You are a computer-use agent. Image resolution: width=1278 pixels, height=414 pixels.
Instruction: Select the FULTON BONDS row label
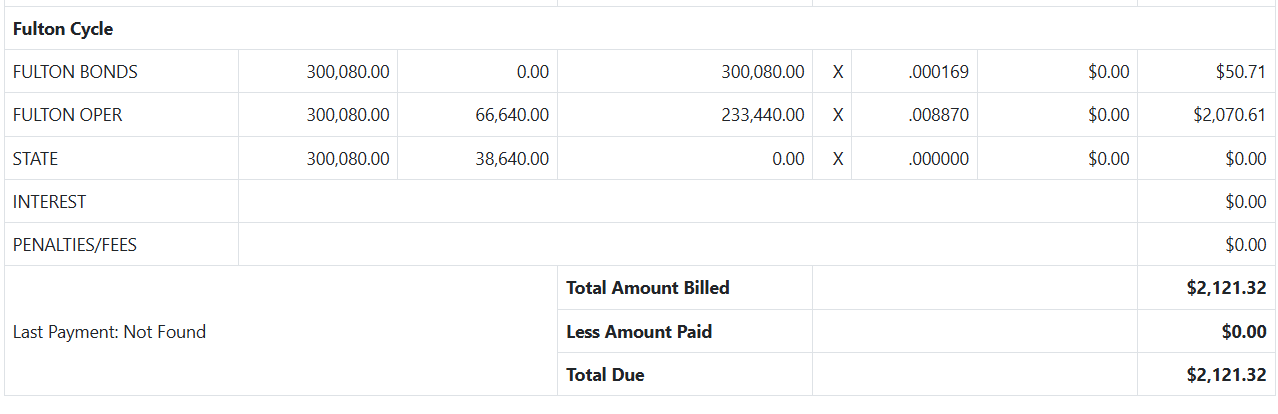[x=75, y=72]
